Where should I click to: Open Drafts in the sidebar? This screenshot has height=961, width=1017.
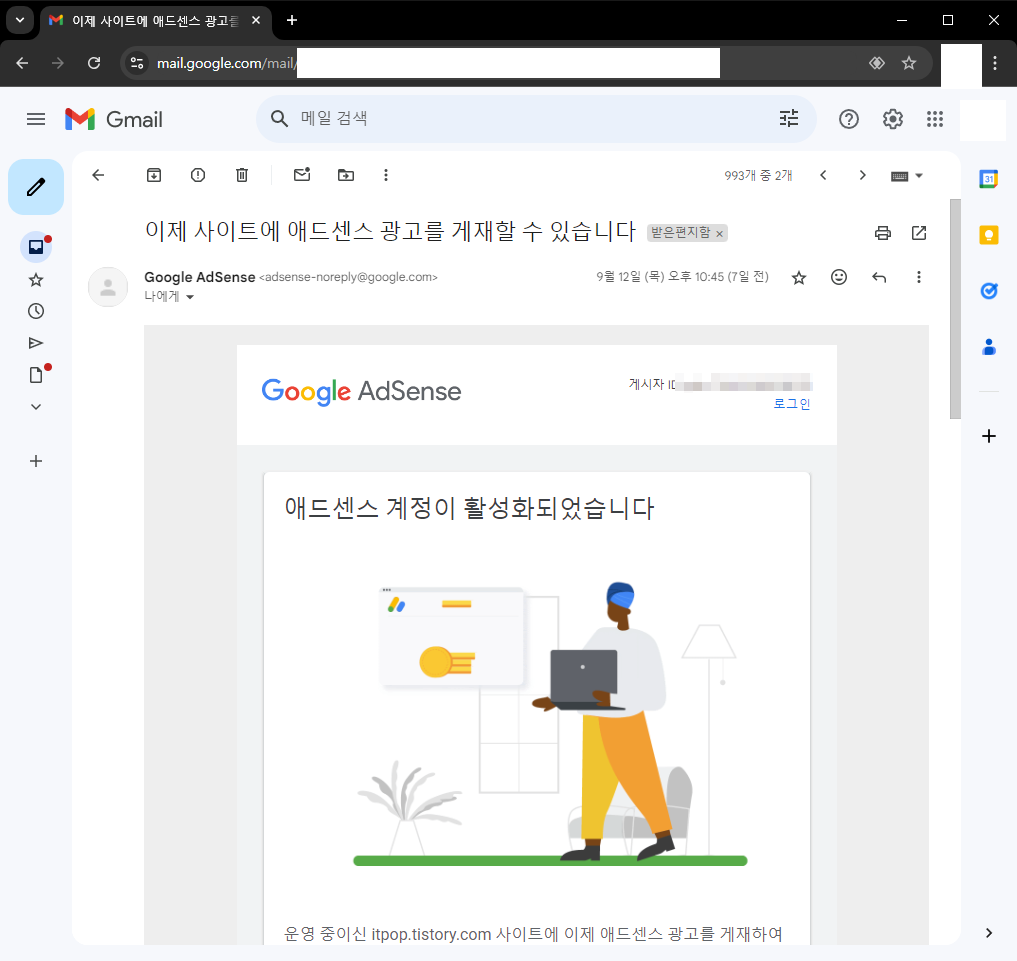tap(36, 375)
